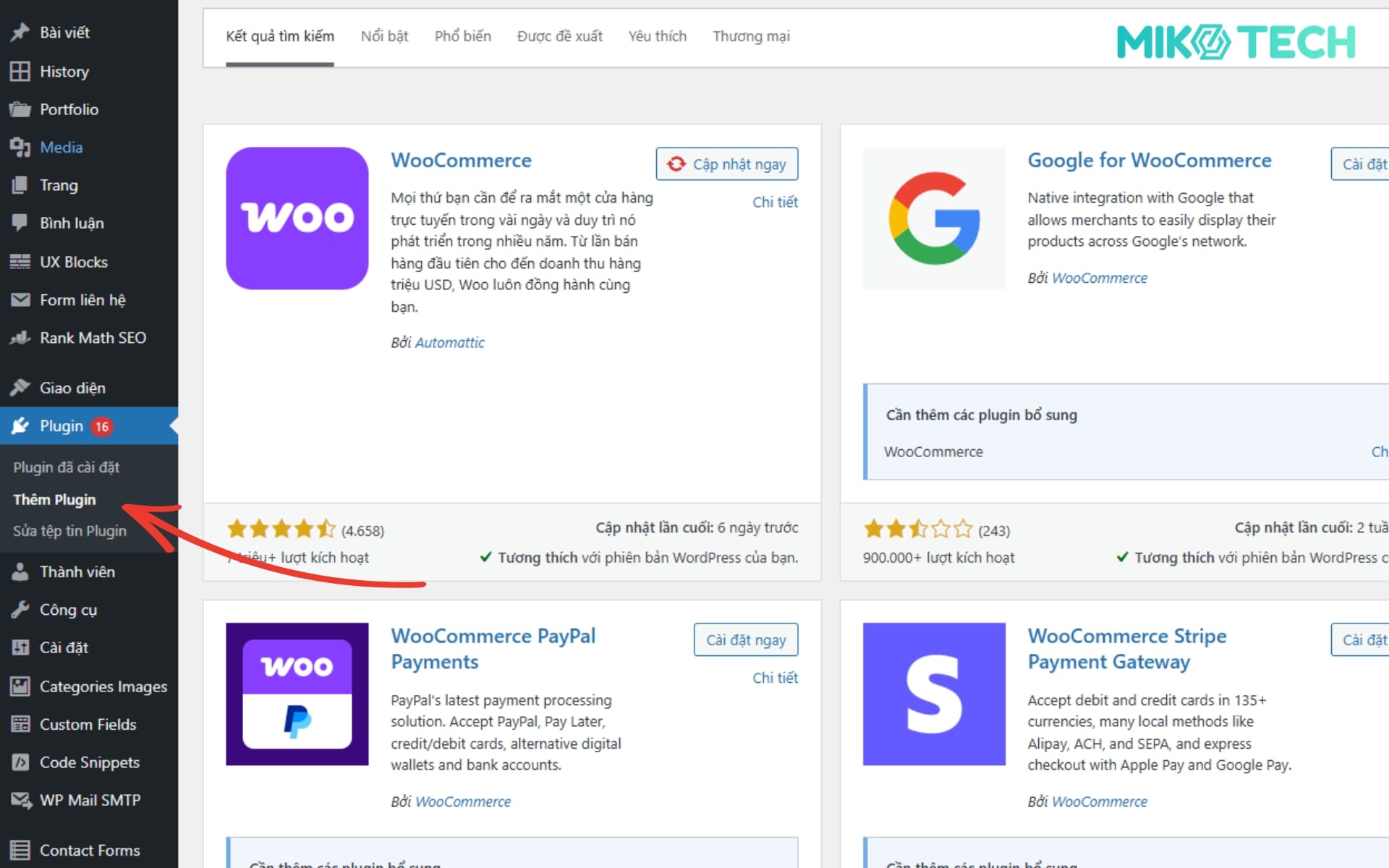The height and width of the screenshot is (868, 1389).
Task: Click the purple WooCommerce logo thumbnail
Action: [297, 218]
